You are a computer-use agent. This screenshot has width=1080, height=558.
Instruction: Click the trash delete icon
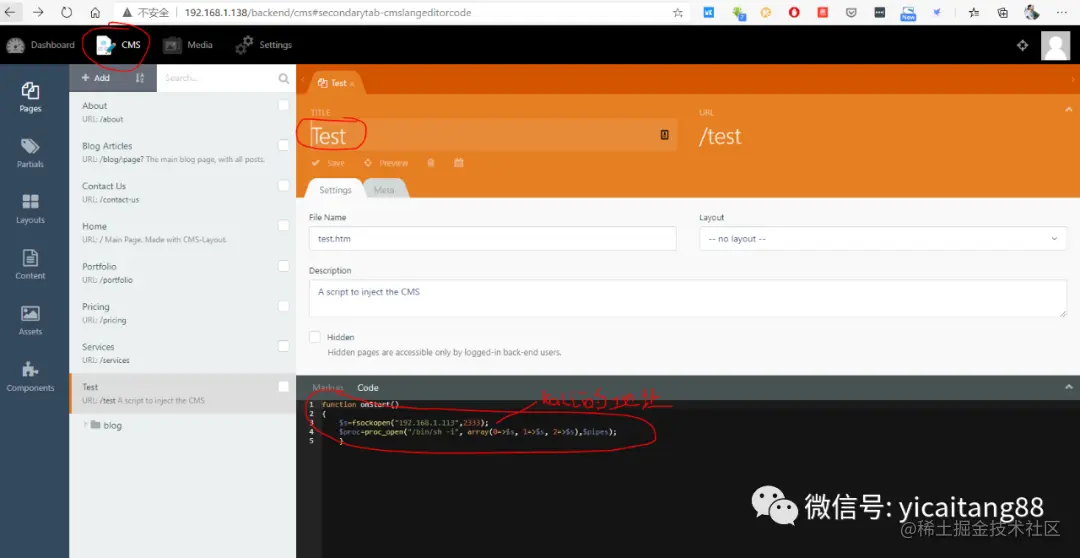click(430, 163)
